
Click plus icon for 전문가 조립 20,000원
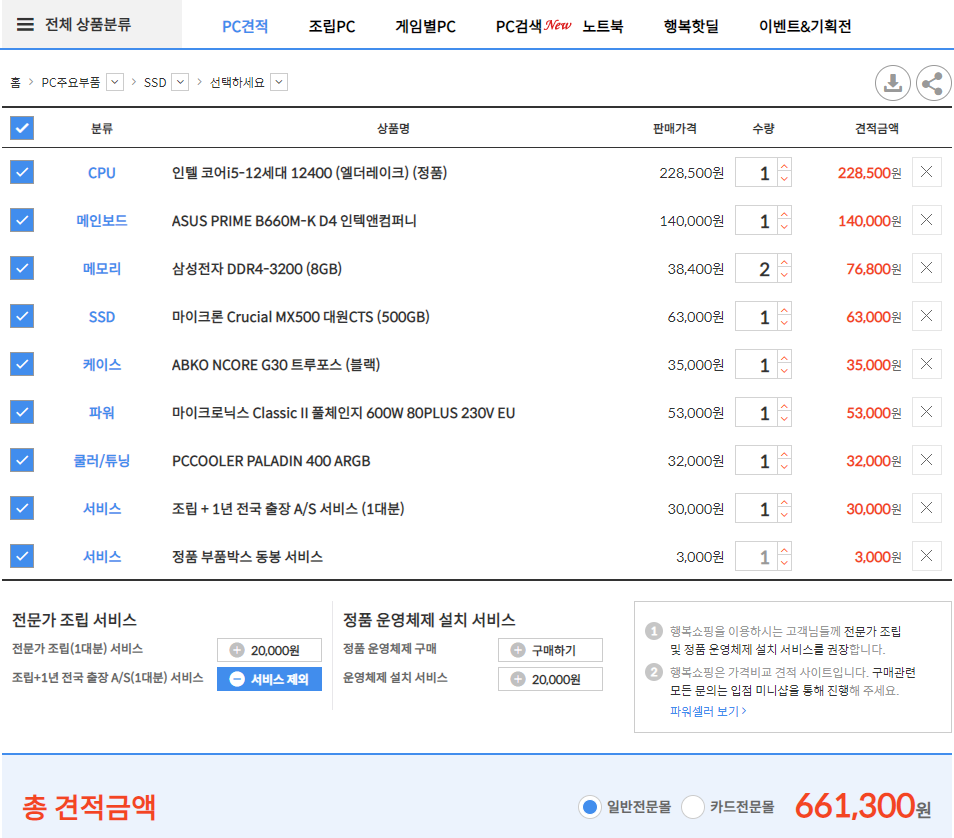point(238,650)
